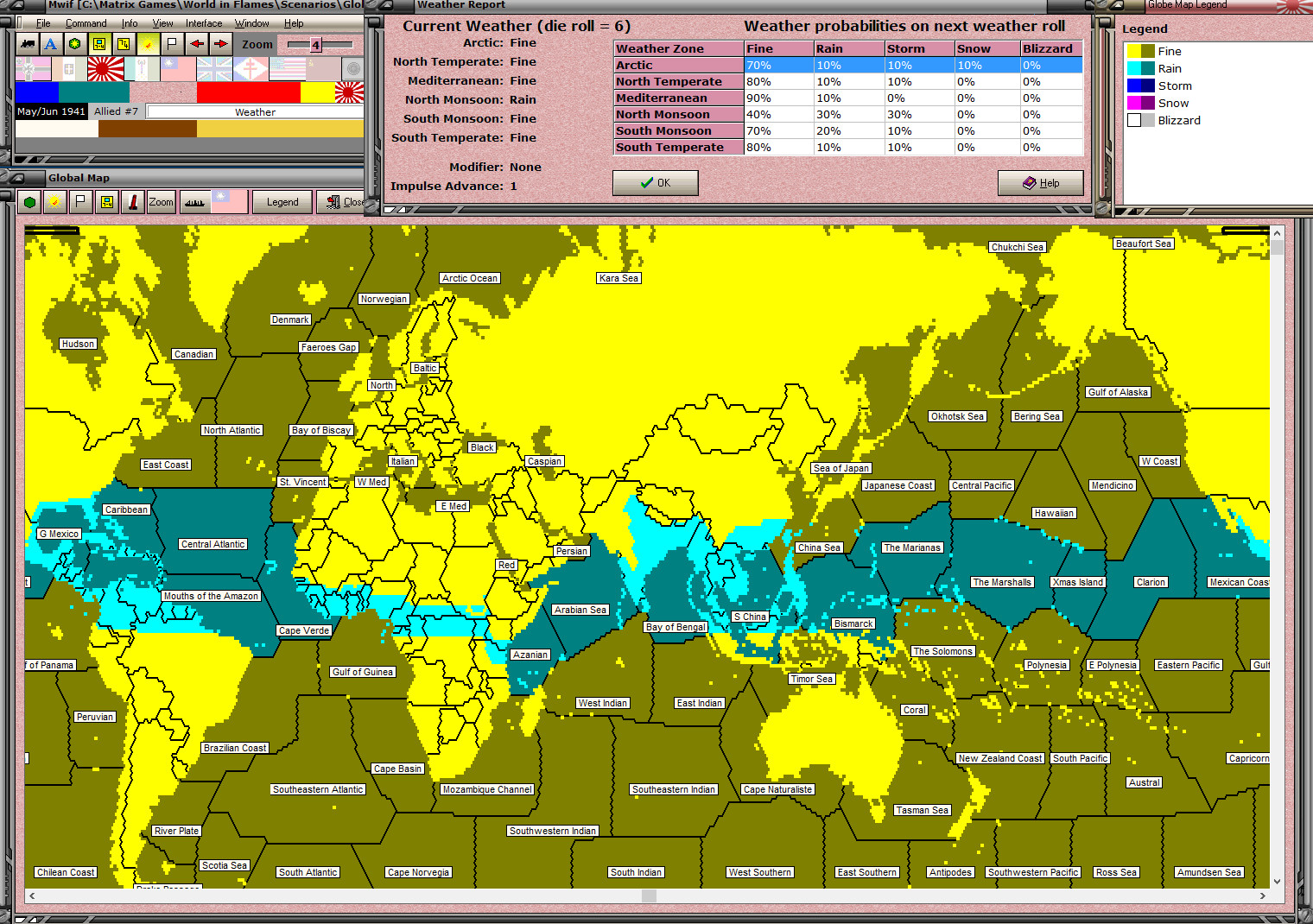Image resolution: width=1313 pixels, height=924 pixels.
Task: Click the map horizontal scrollbar right arrow
Action: pyautogui.click(x=1262, y=896)
